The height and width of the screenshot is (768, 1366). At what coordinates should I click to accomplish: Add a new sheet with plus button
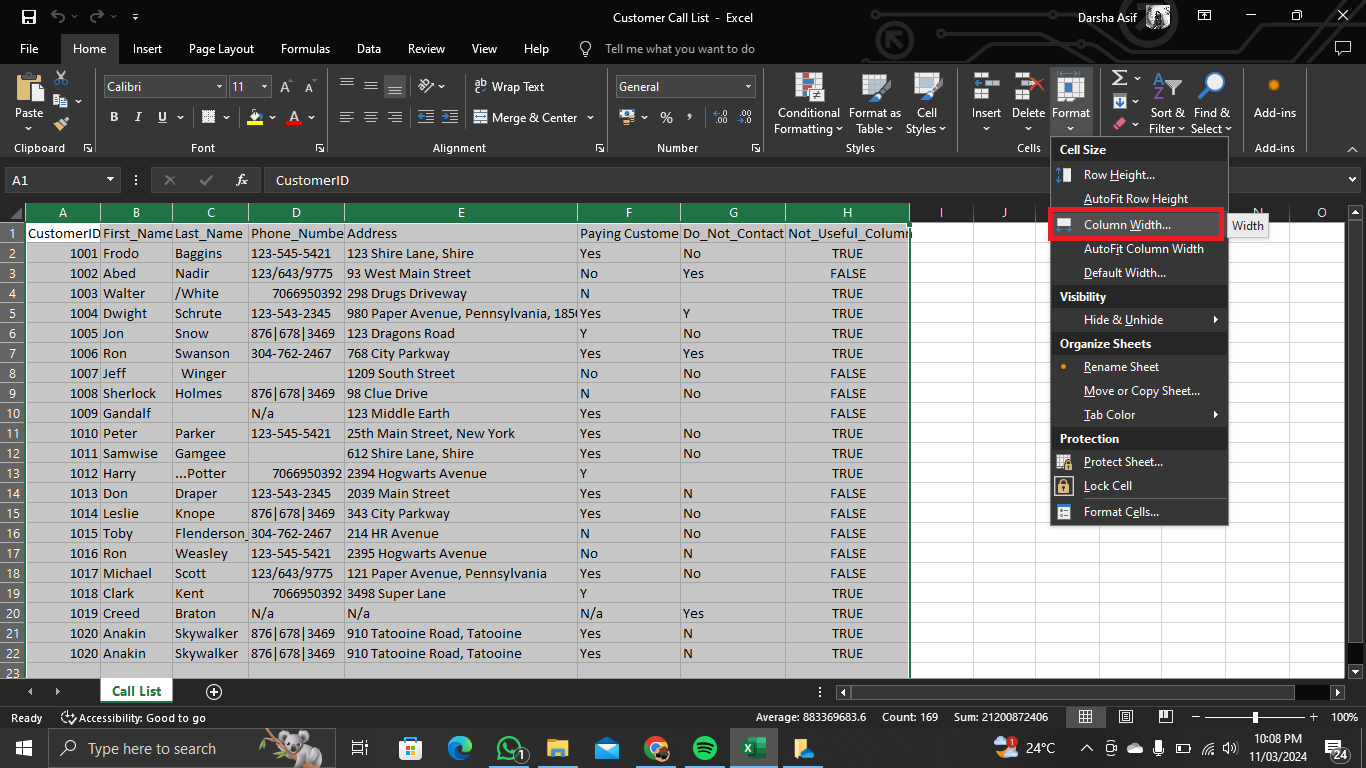[x=213, y=692]
